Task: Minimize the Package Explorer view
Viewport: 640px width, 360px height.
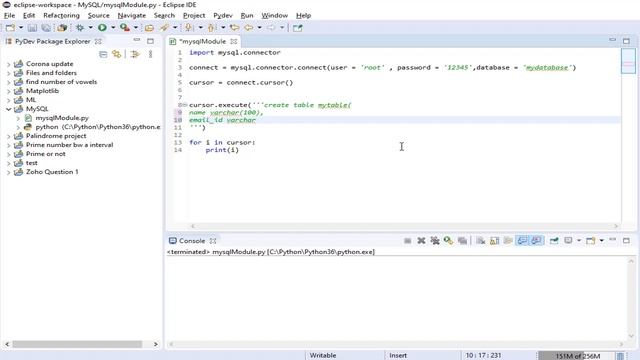Action: point(136,40)
